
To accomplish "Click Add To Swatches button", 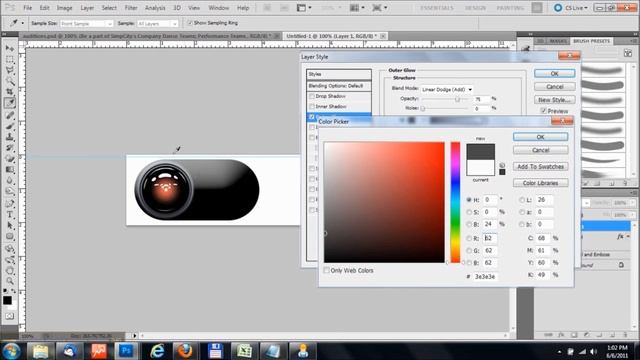I will (540, 167).
